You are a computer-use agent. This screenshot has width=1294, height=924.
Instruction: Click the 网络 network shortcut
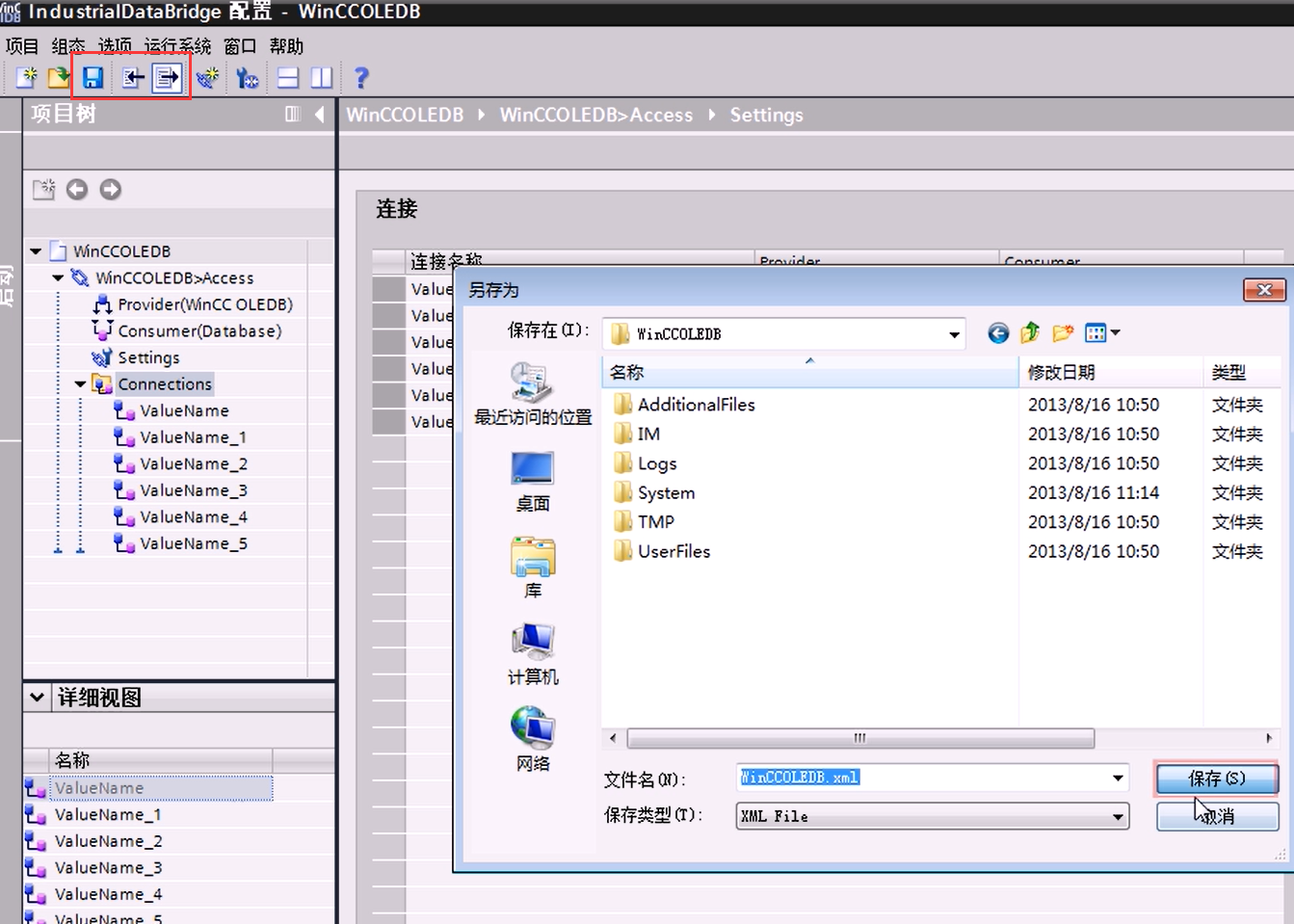point(533,740)
